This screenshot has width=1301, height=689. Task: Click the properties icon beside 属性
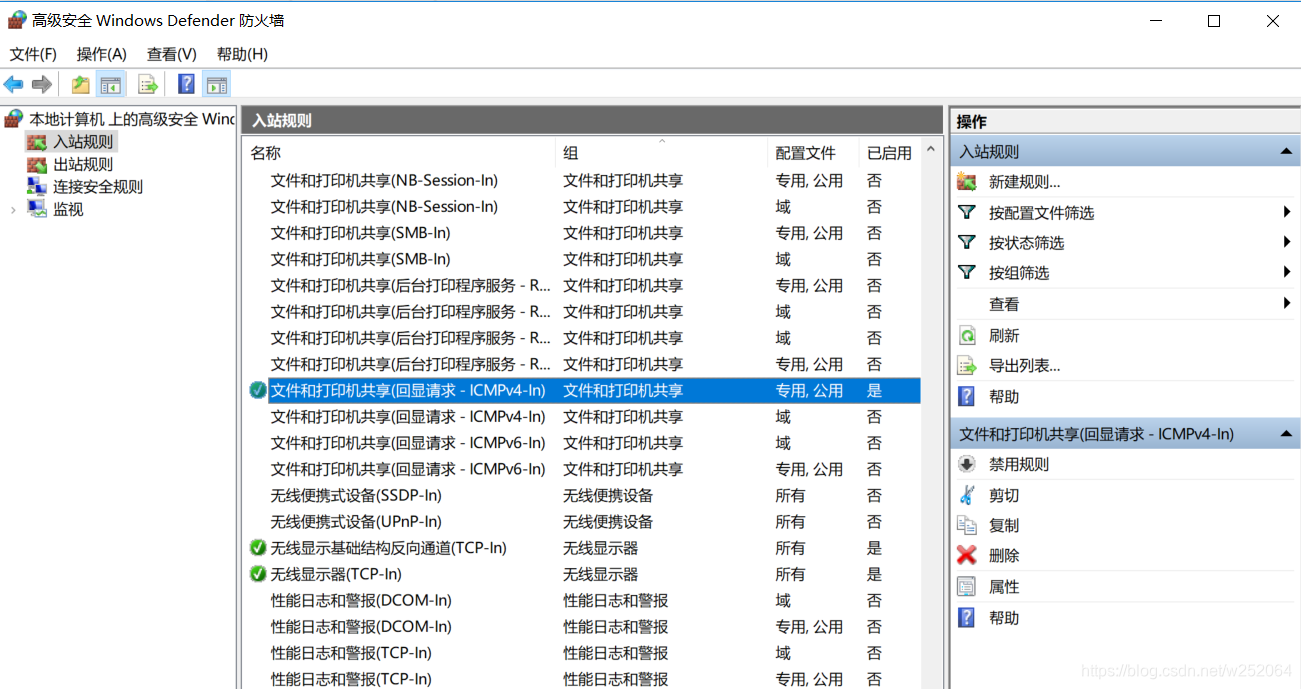[x=967, y=586]
